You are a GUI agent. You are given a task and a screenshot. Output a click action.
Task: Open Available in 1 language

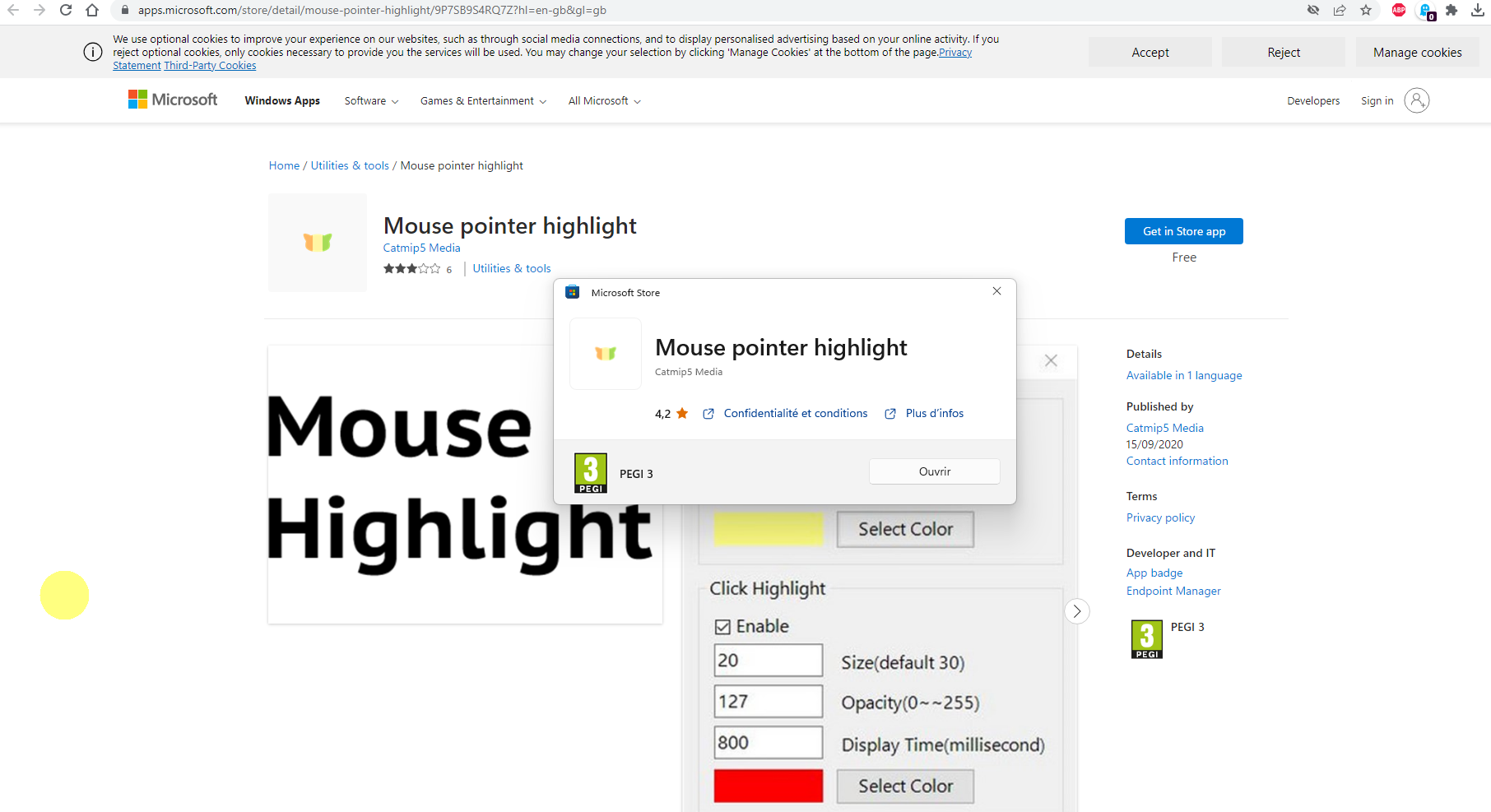(1184, 375)
